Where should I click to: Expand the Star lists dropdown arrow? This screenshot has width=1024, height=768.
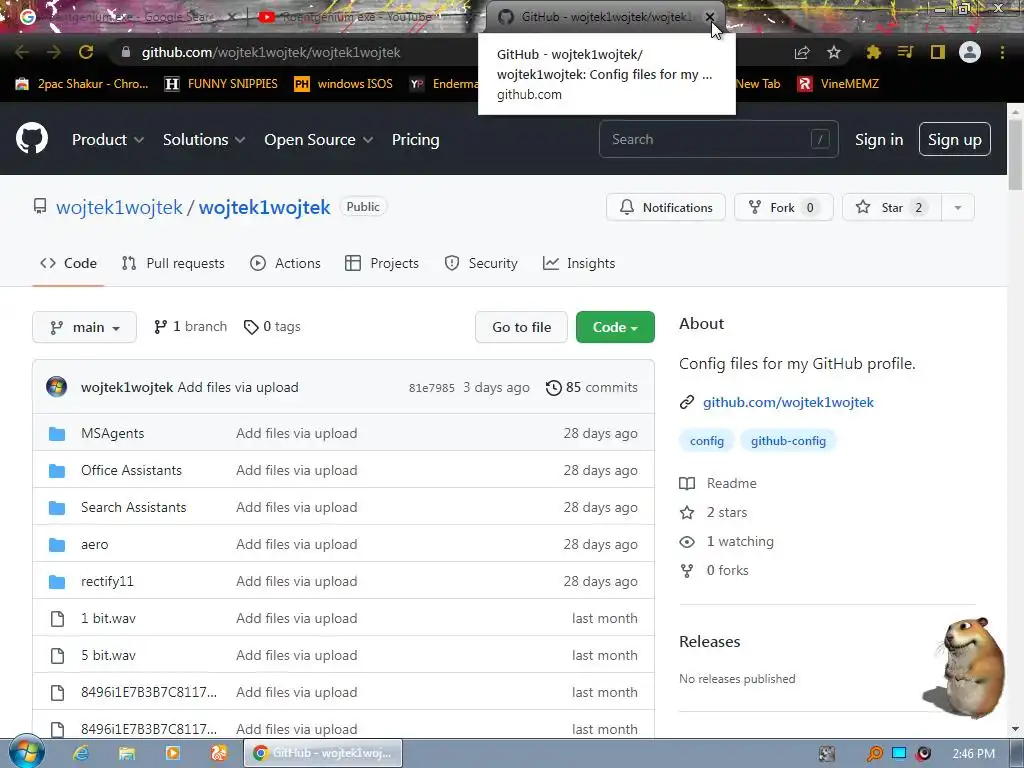[958, 208]
